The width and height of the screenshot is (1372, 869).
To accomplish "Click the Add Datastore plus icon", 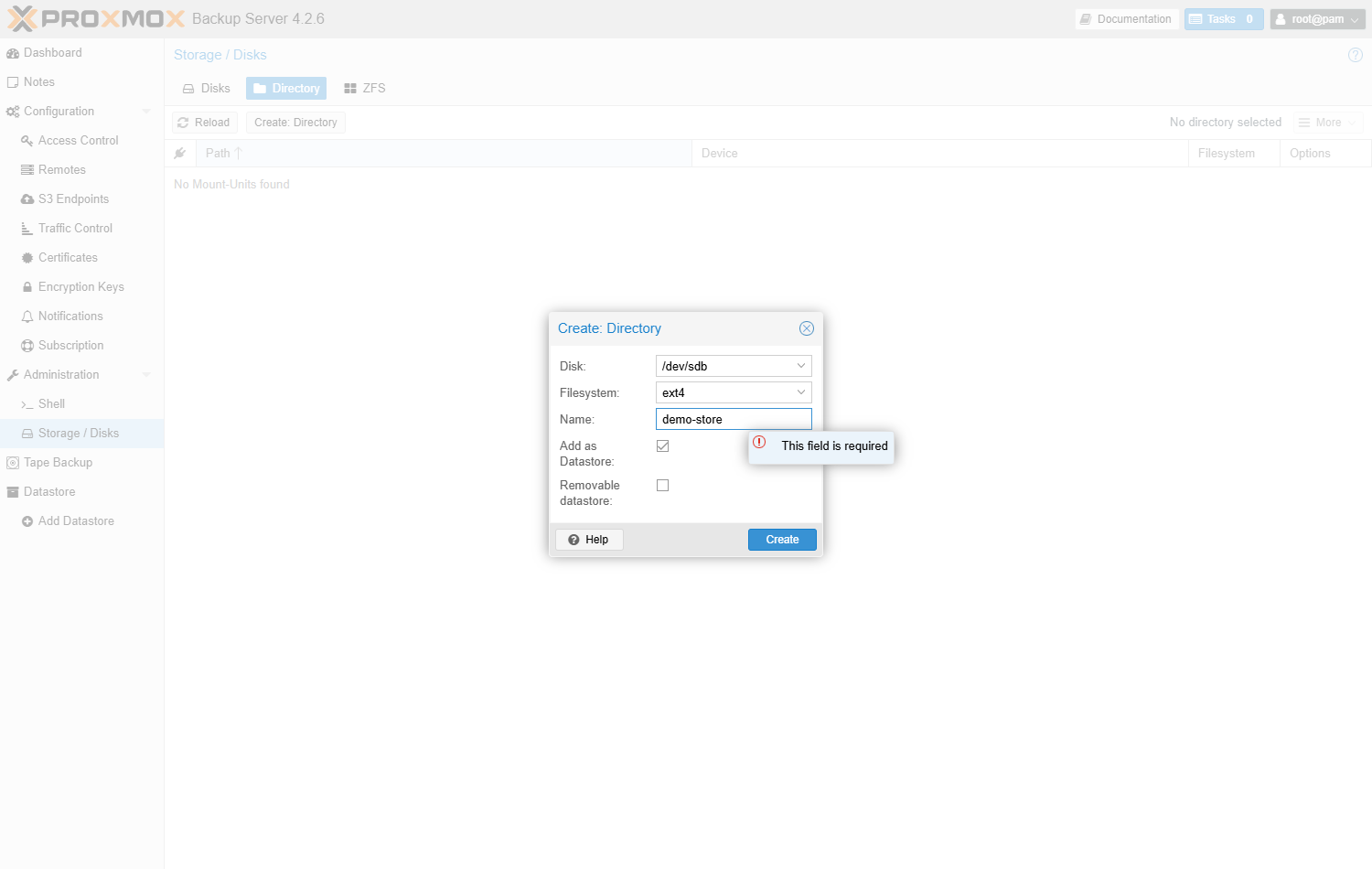I will tap(27, 521).
